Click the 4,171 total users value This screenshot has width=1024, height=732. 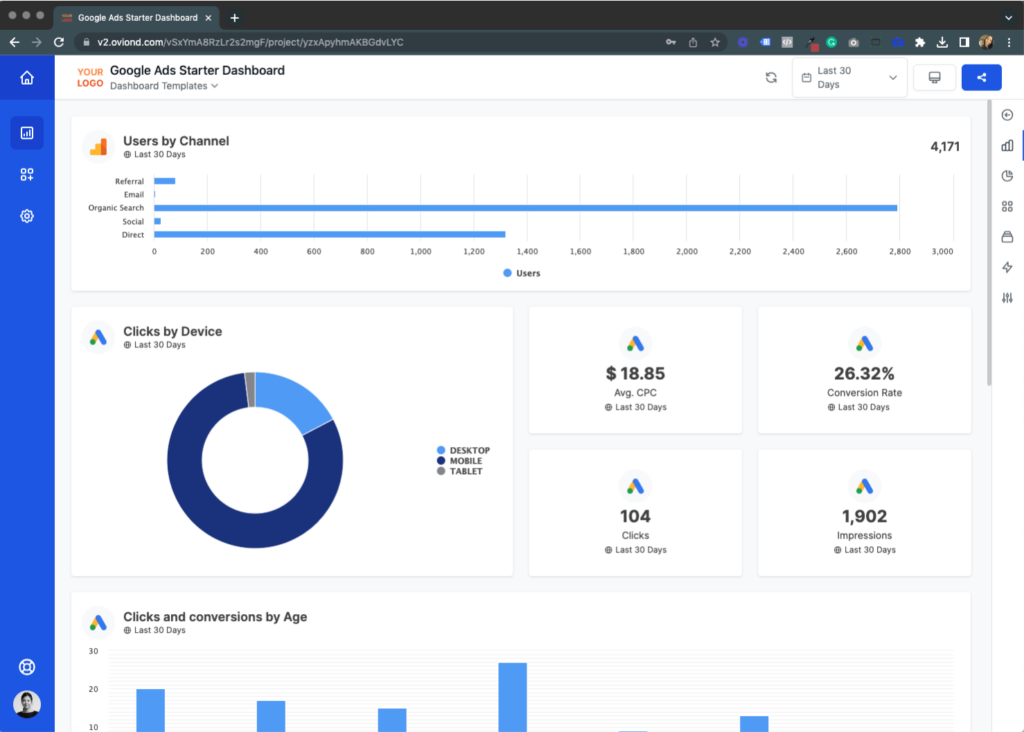pyautogui.click(x=945, y=147)
